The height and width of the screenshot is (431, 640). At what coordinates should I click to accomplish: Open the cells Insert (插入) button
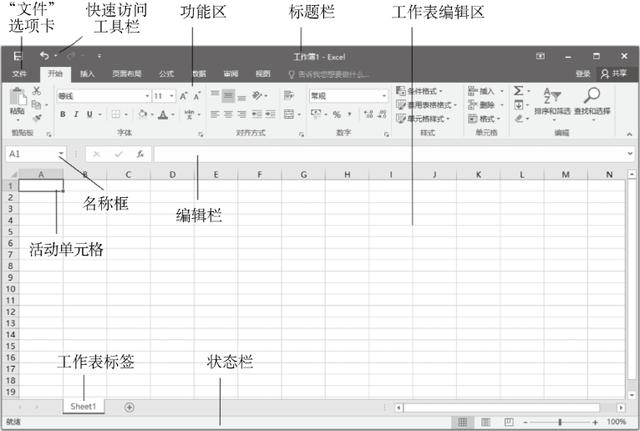(x=485, y=91)
